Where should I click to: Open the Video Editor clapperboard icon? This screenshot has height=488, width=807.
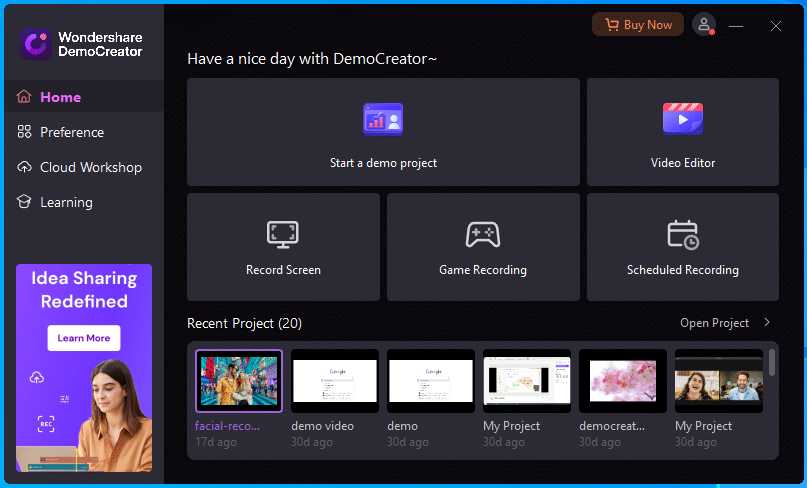[x=683, y=119]
